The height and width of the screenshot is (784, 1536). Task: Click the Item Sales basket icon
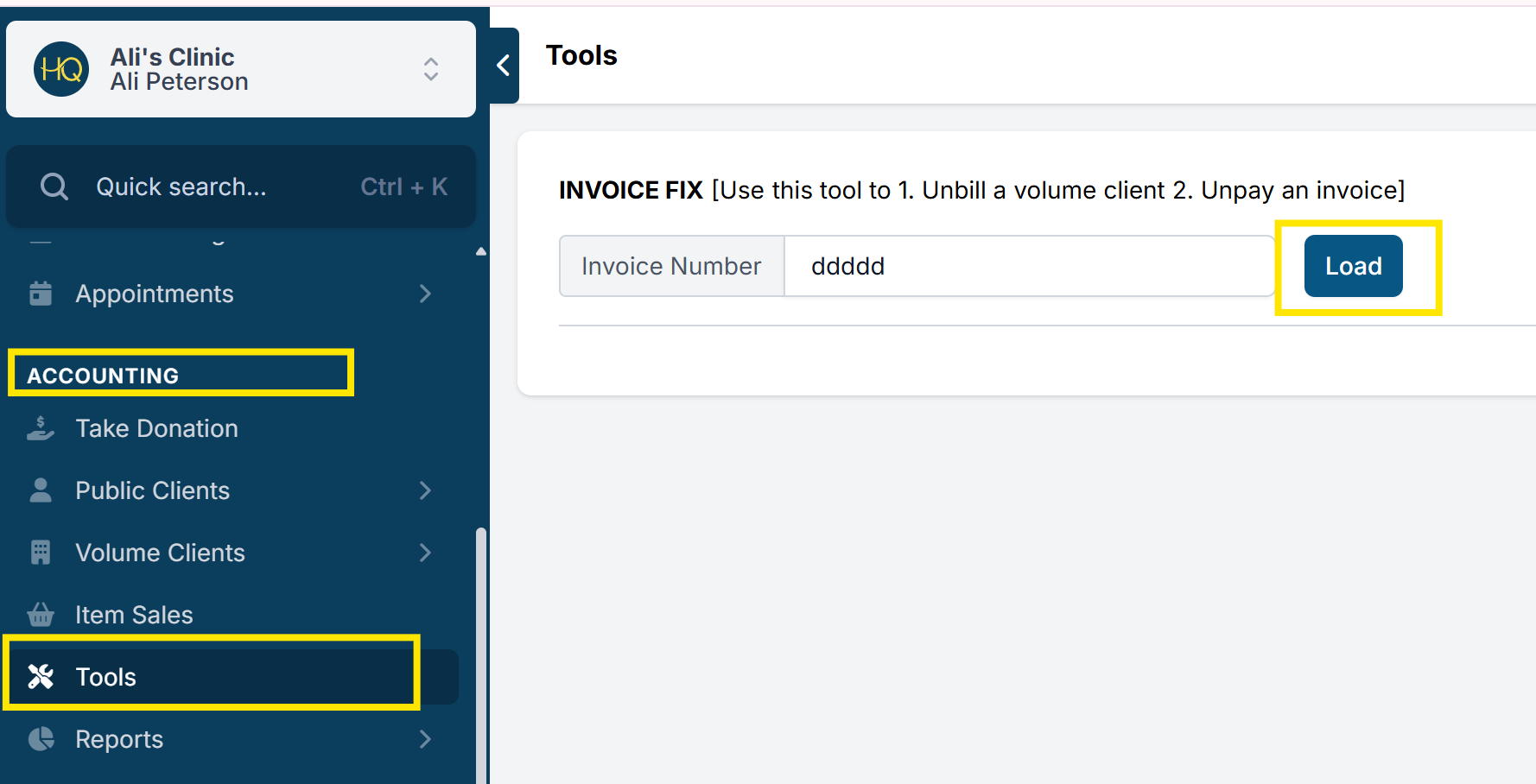(41, 615)
